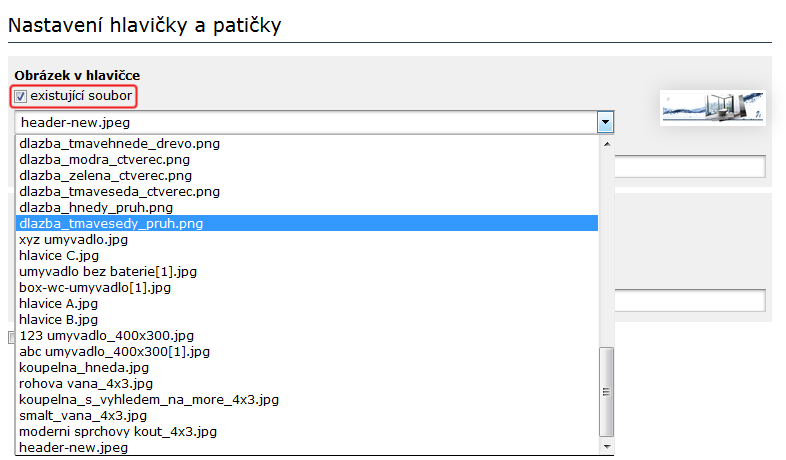Click scrollbar up arrow of file list
The image size is (786, 460).
[606, 143]
